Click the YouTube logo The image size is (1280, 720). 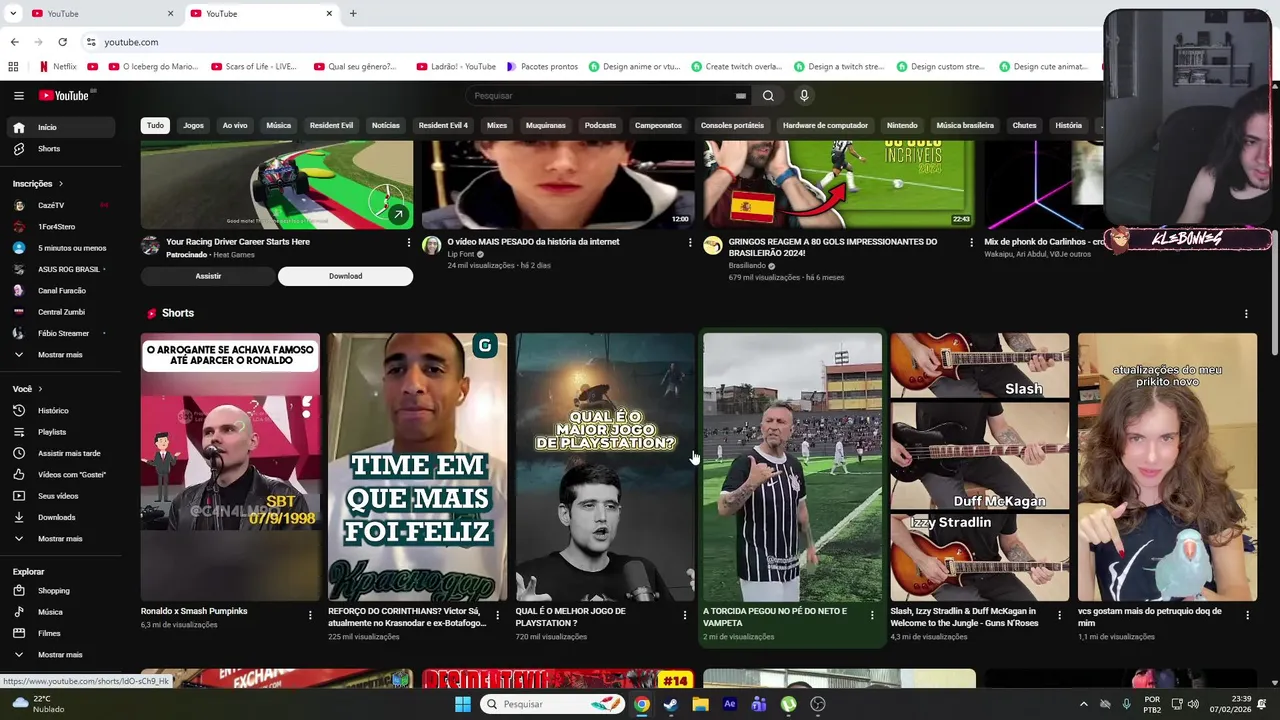pos(65,96)
